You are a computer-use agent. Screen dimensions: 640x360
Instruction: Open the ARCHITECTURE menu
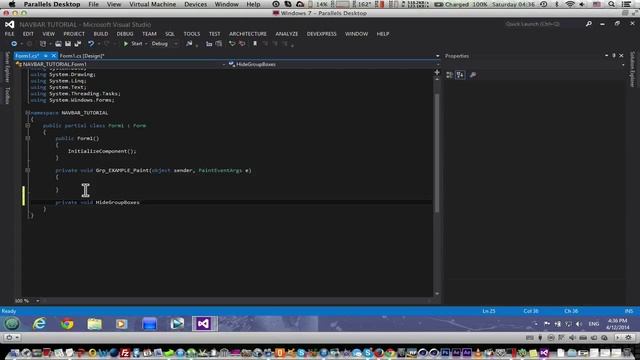pos(248,34)
